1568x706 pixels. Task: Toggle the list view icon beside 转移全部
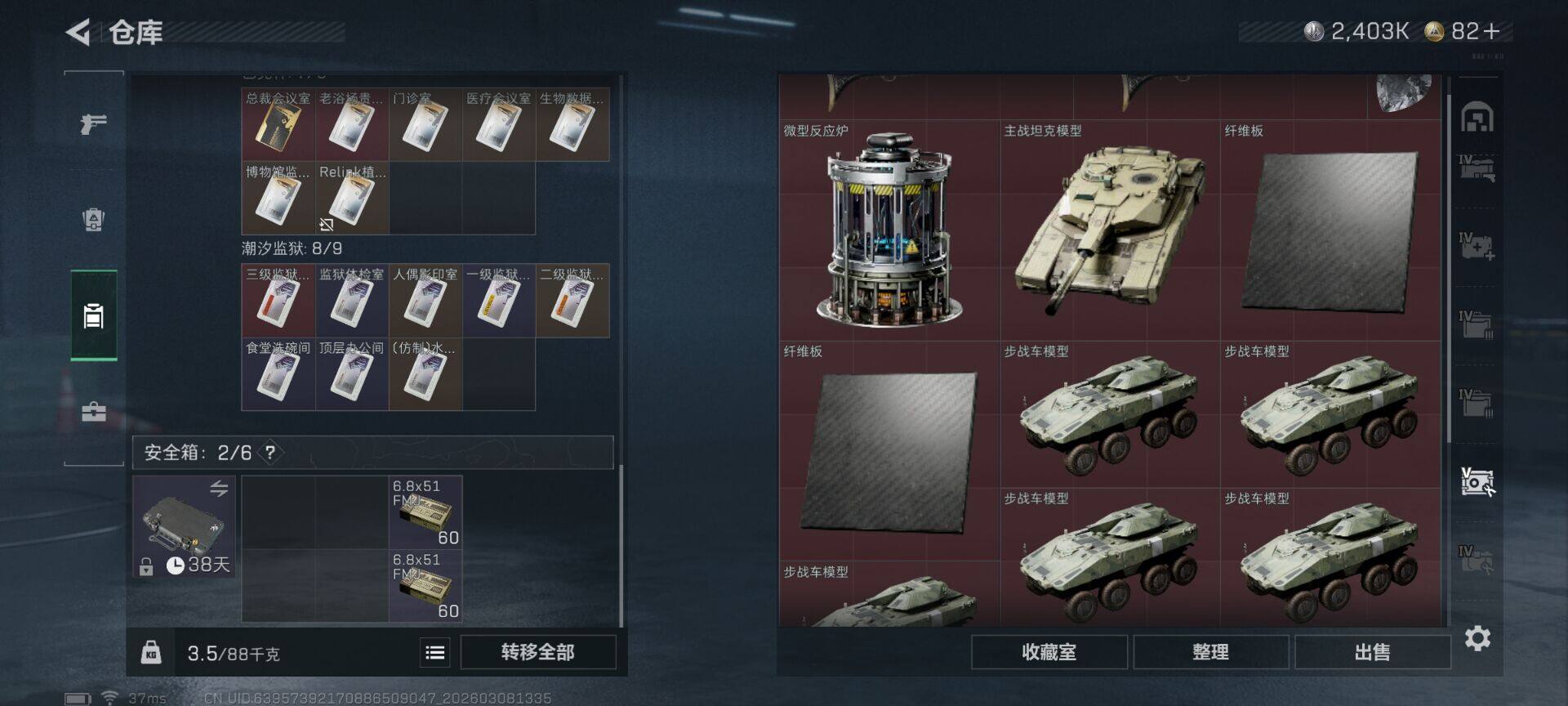435,652
